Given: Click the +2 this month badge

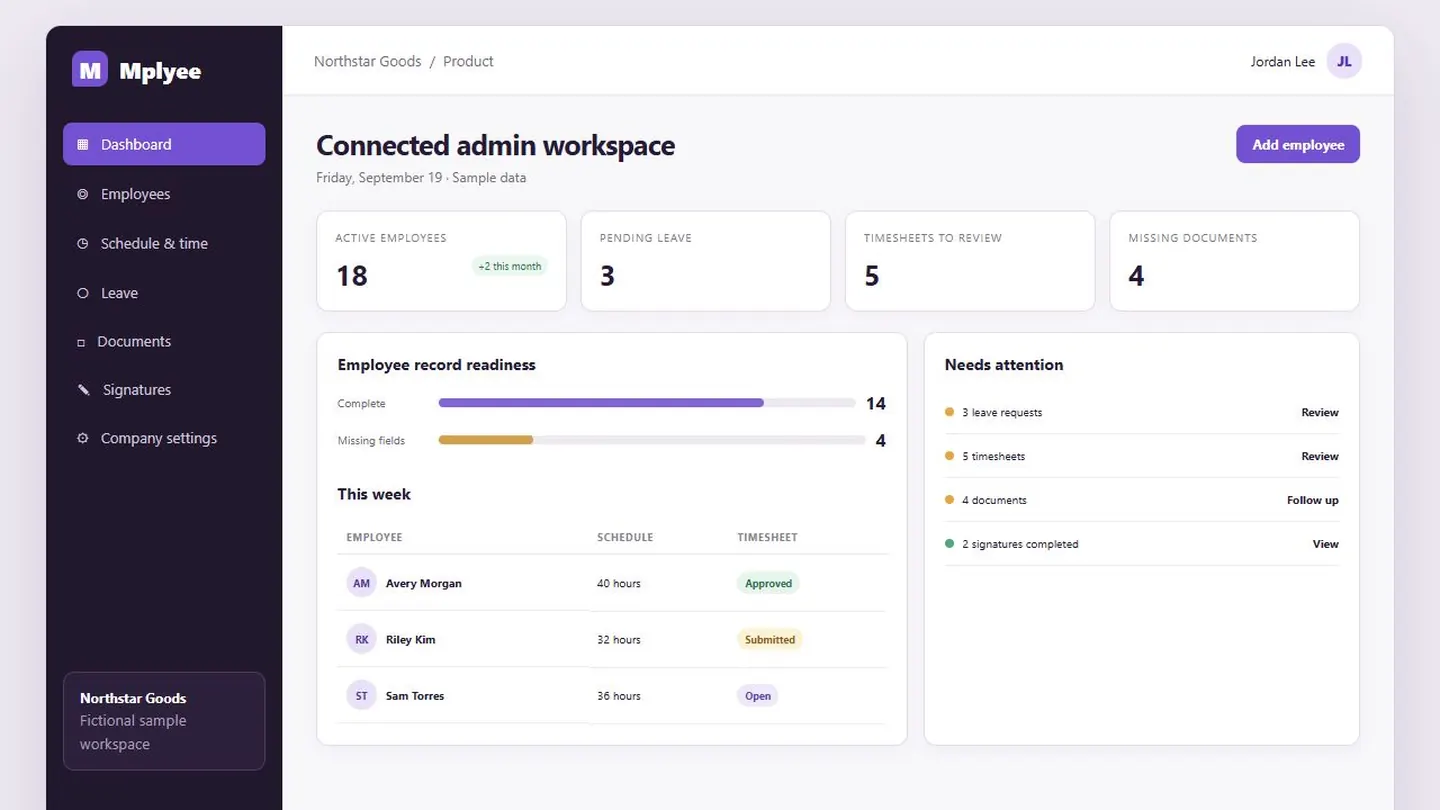Looking at the screenshot, I should click(x=509, y=266).
